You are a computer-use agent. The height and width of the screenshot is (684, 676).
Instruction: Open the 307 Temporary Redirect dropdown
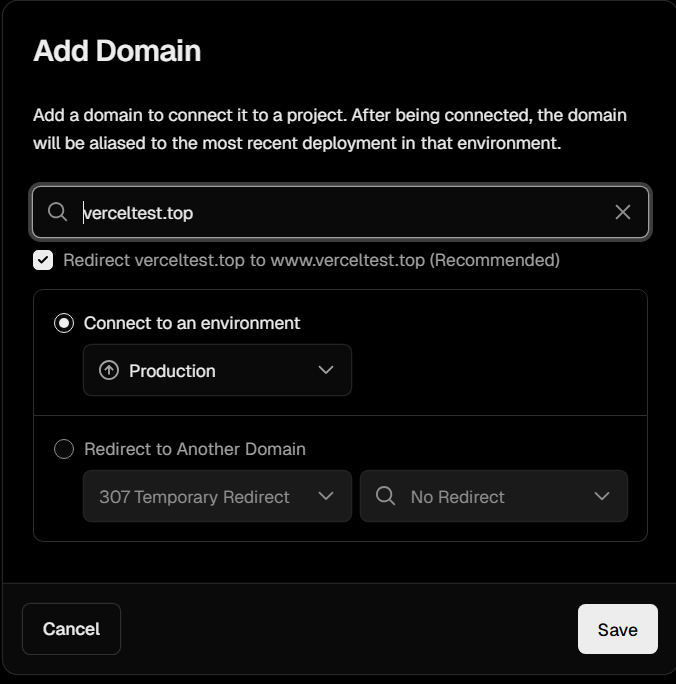[x=217, y=496]
